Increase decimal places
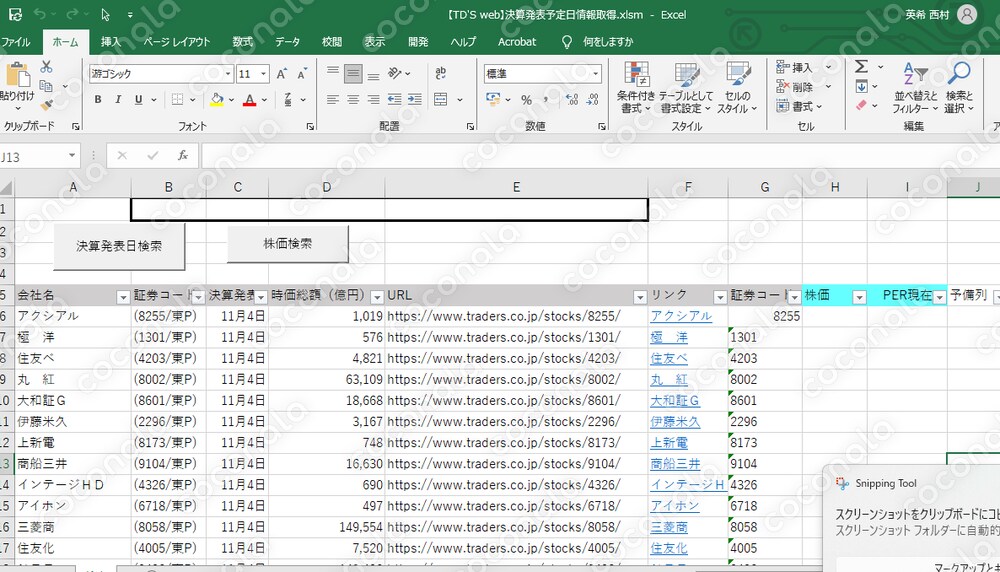Image resolution: width=1000 pixels, height=572 pixels. (572, 99)
